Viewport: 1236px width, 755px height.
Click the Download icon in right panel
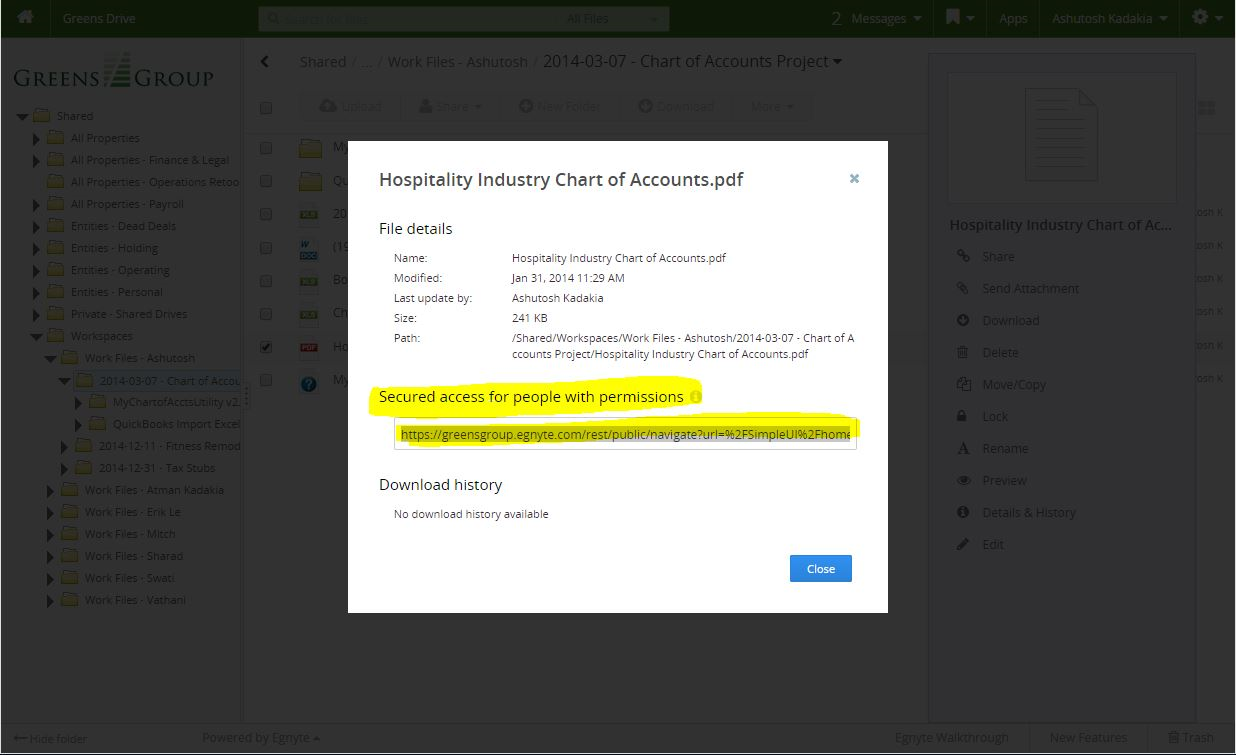pos(963,320)
